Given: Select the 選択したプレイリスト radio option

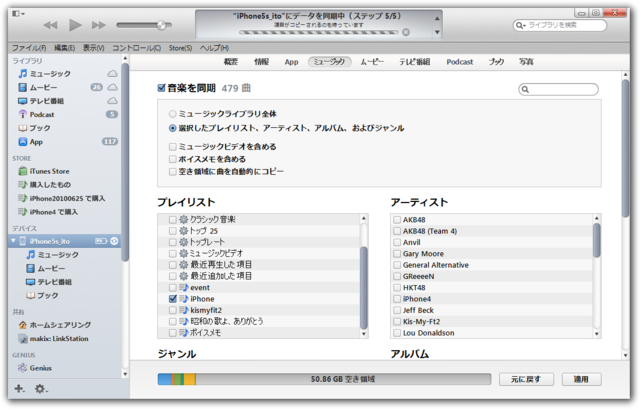Looking at the screenshot, I should click(173, 128).
